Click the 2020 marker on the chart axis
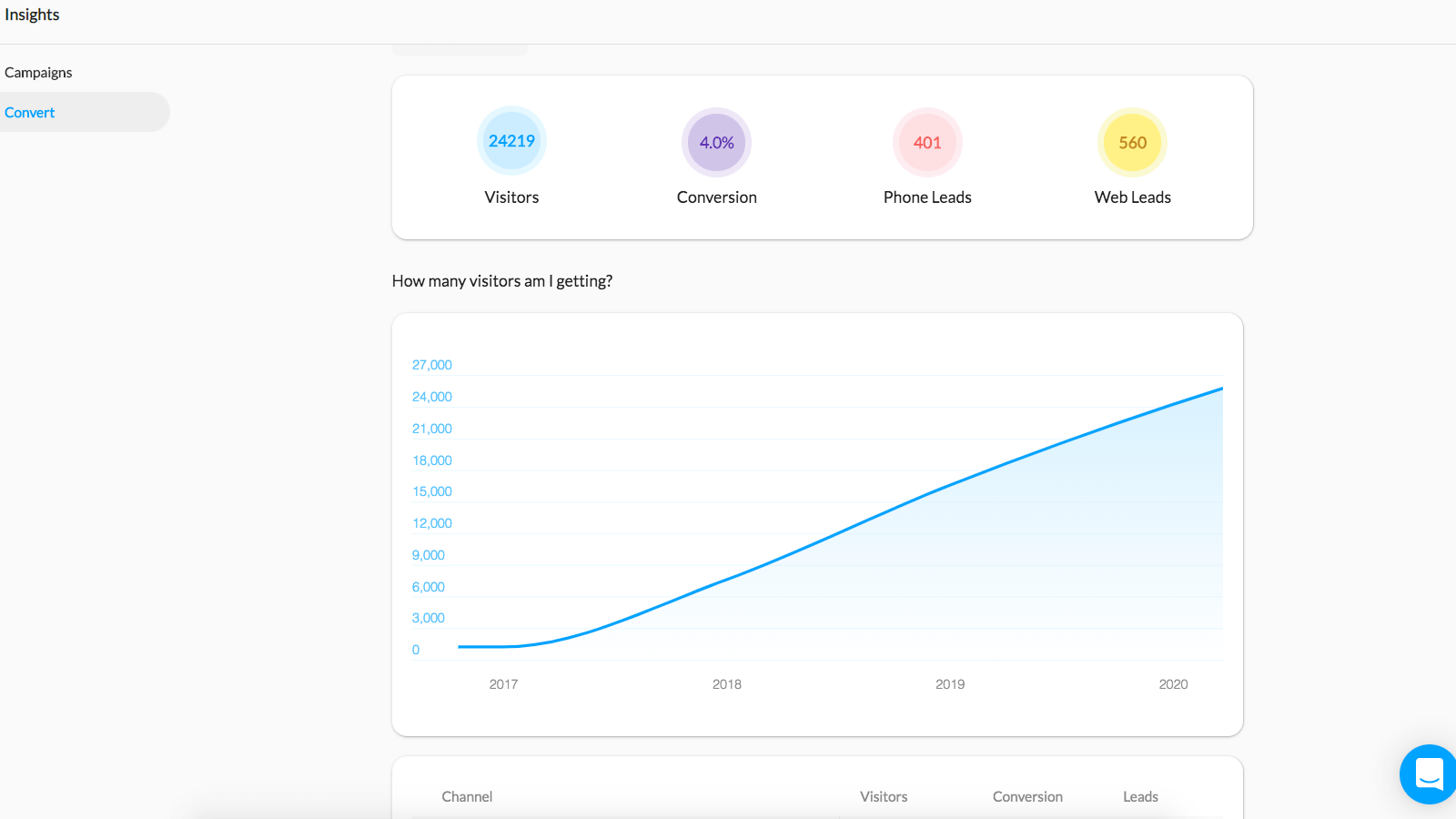 click(1173, 684)
